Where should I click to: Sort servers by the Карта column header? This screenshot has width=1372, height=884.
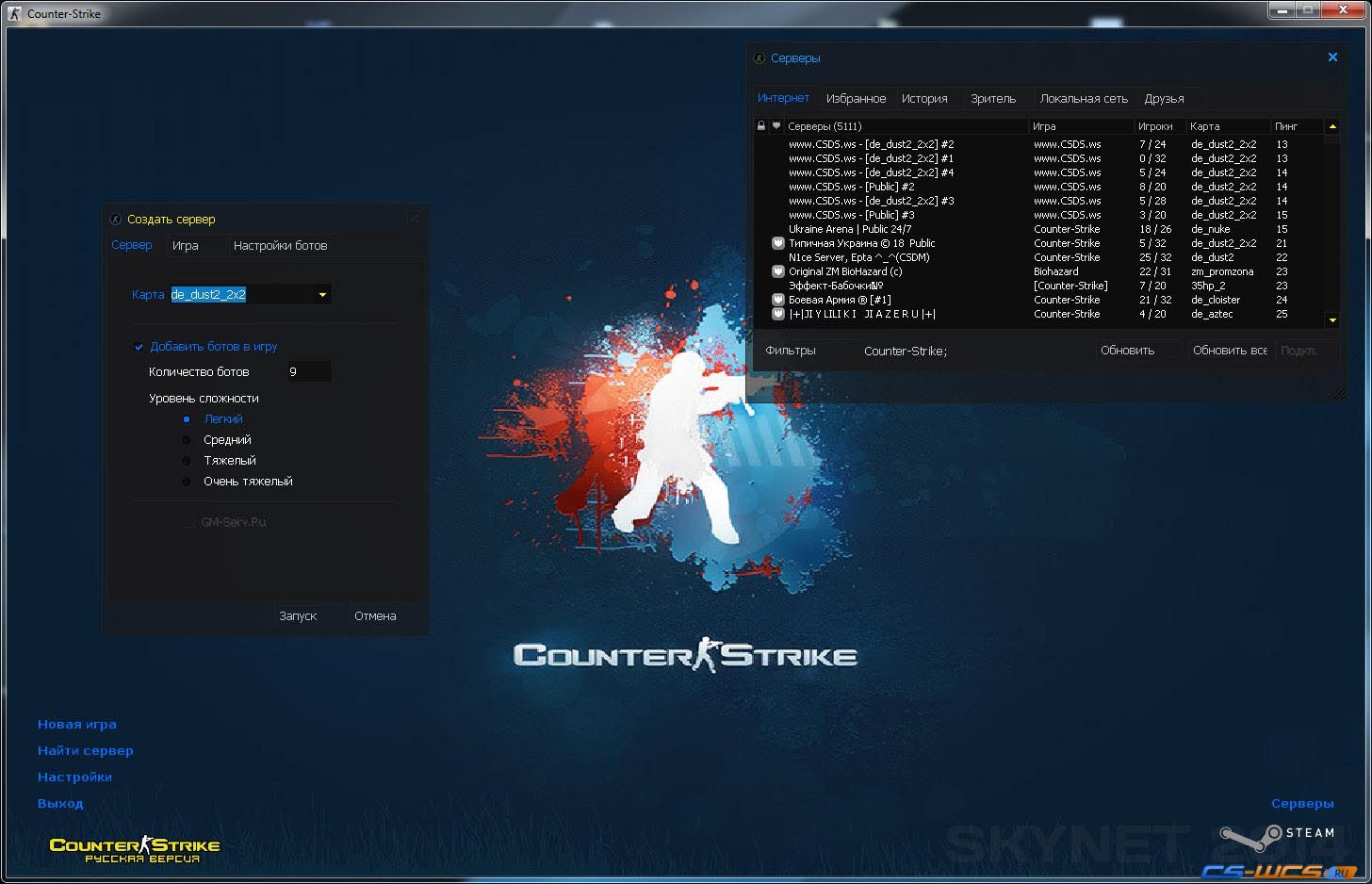tap(1228, 126)
